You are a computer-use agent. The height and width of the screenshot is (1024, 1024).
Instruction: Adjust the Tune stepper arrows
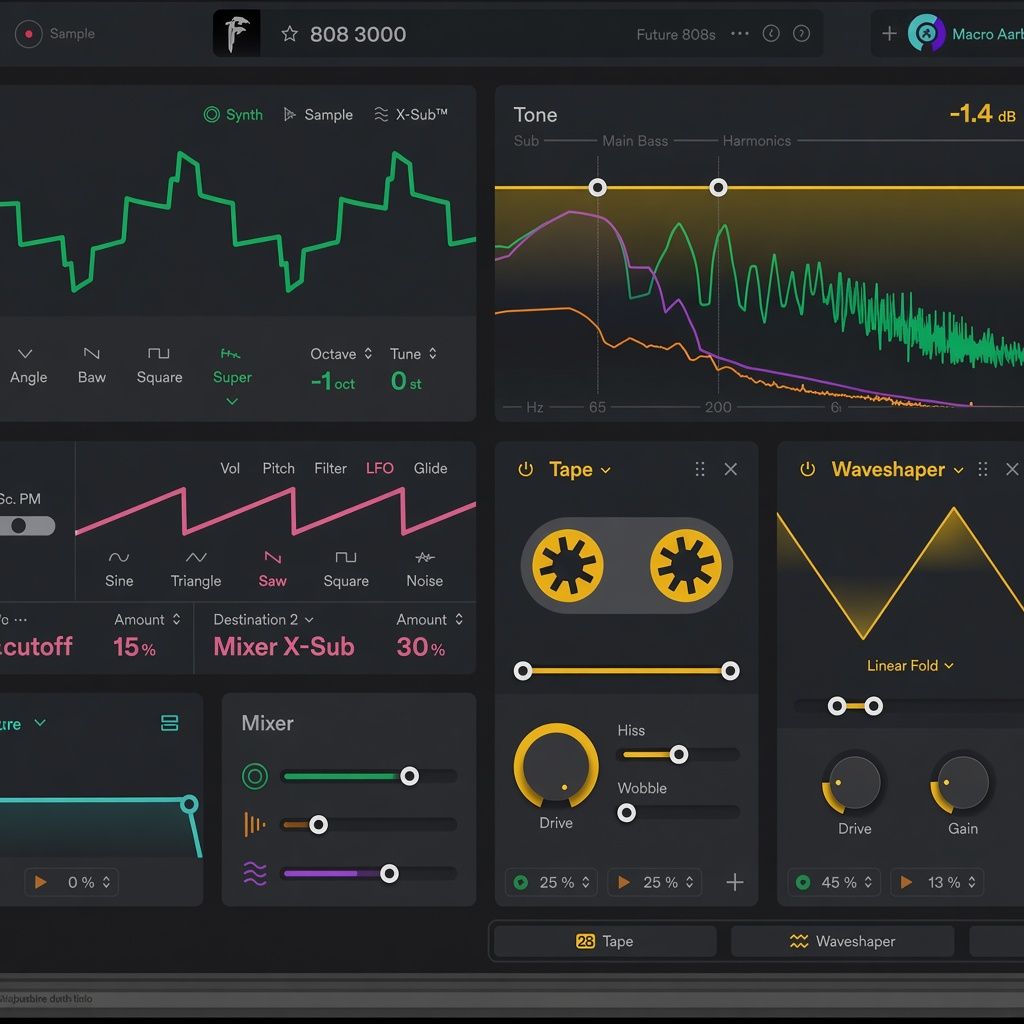(x=432, y=353)
